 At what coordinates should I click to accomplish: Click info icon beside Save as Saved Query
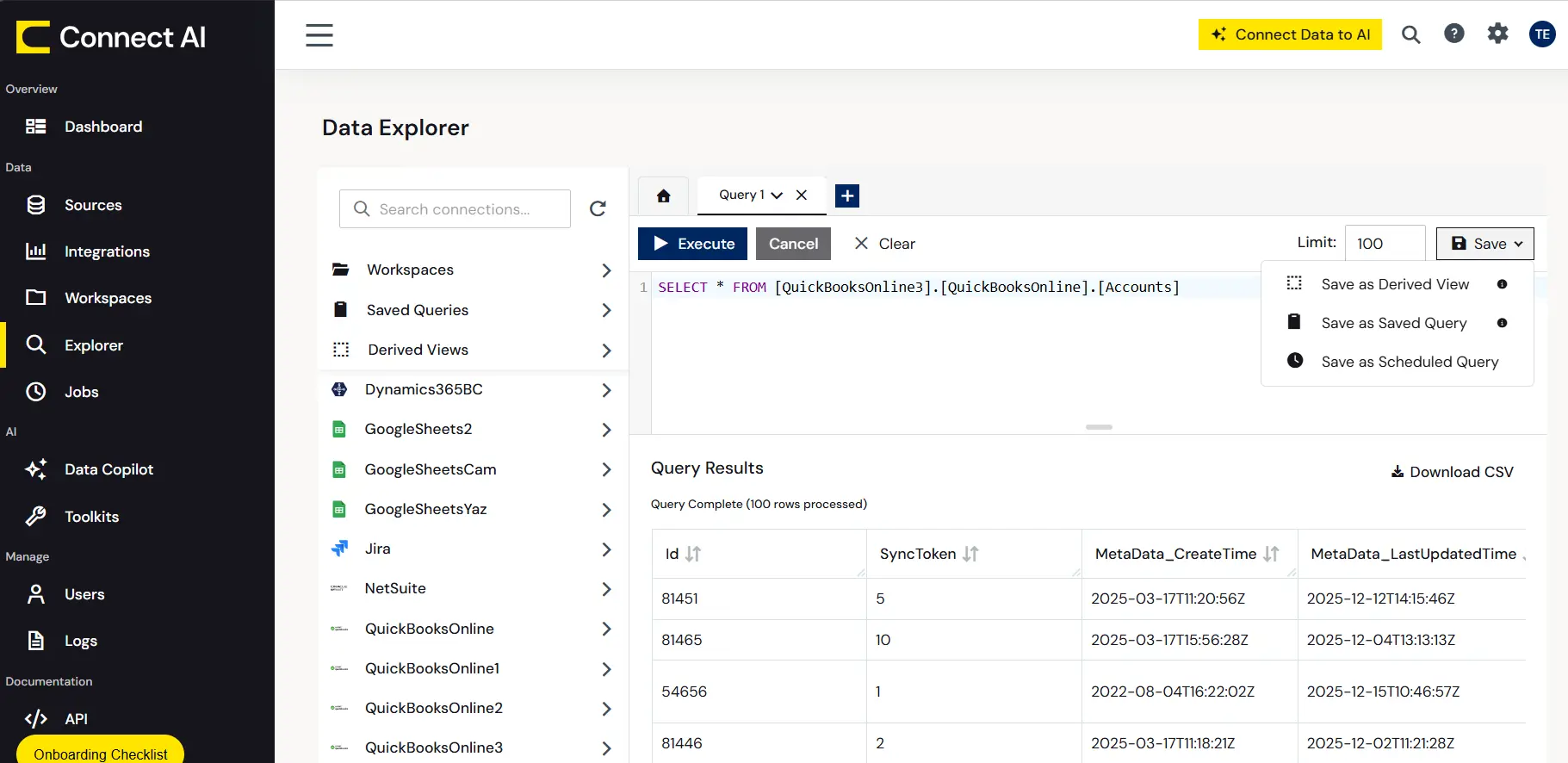tap(1502, 323)
